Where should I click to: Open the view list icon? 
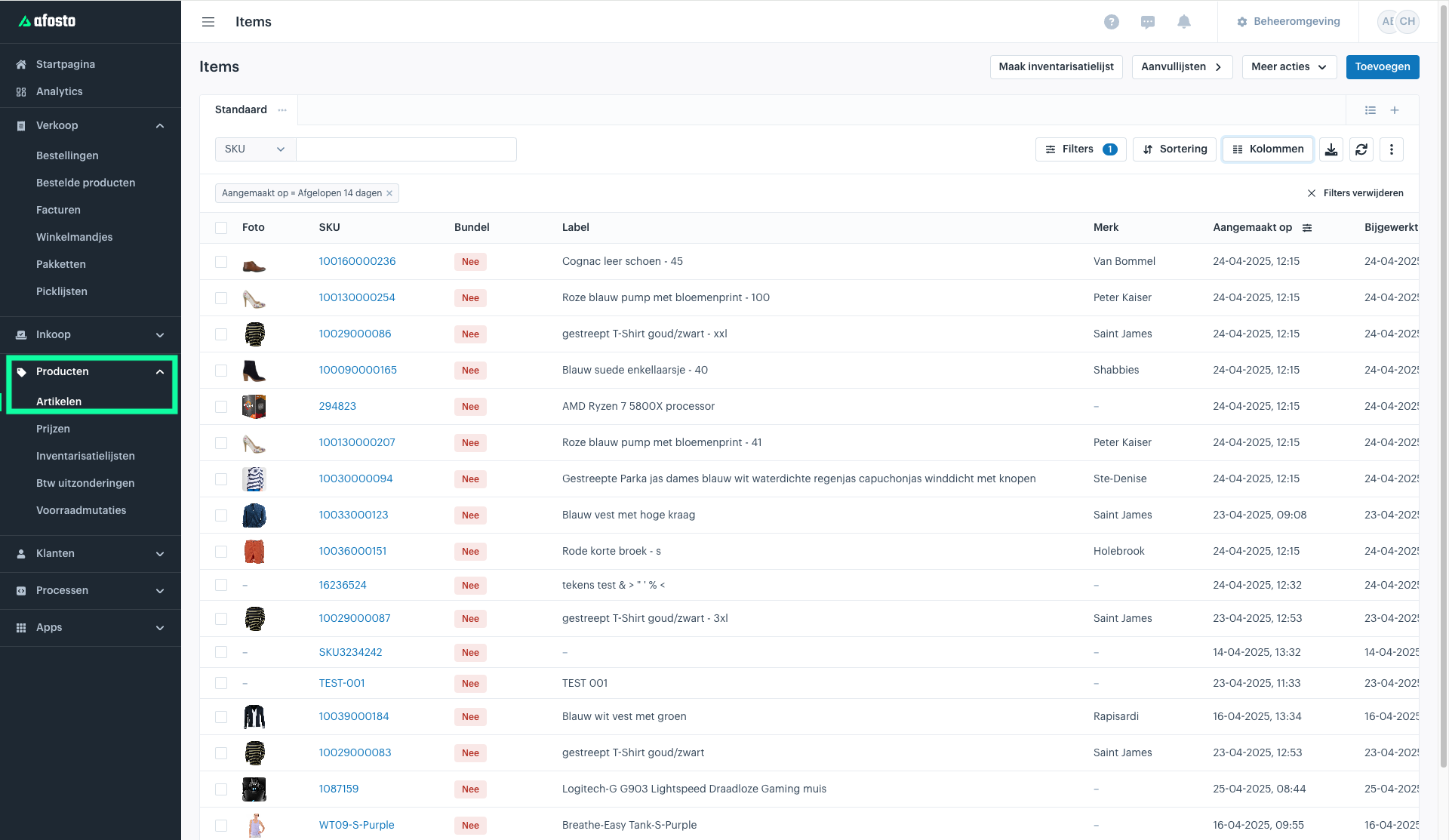1371,110
